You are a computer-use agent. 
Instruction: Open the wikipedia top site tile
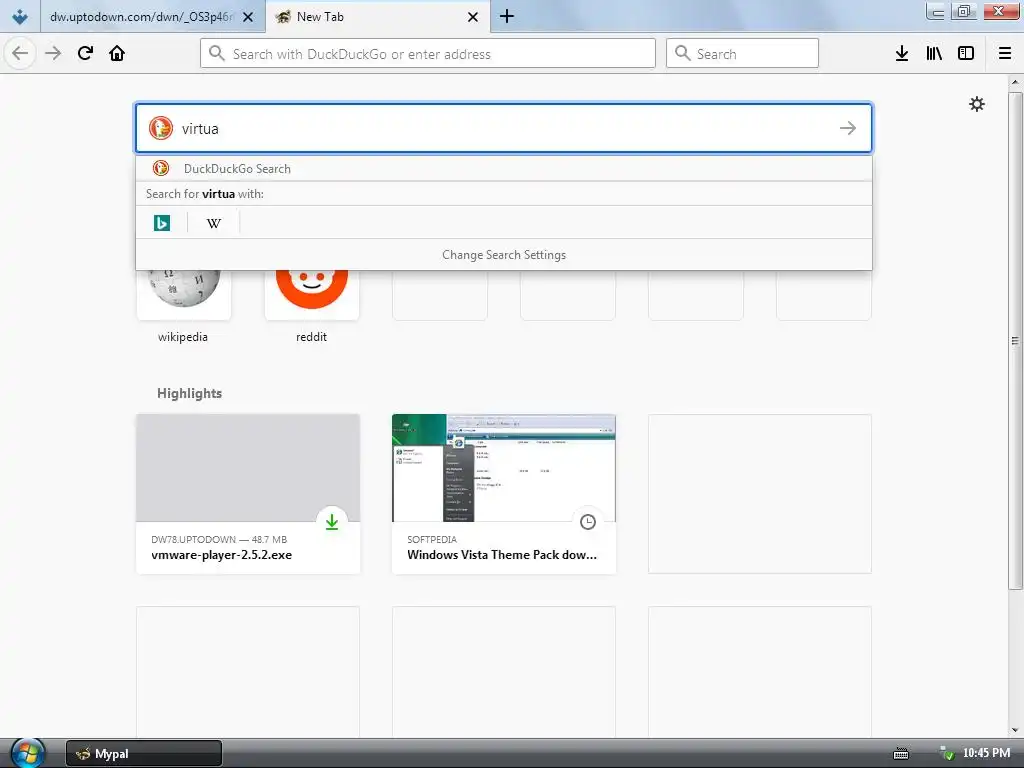184,306
